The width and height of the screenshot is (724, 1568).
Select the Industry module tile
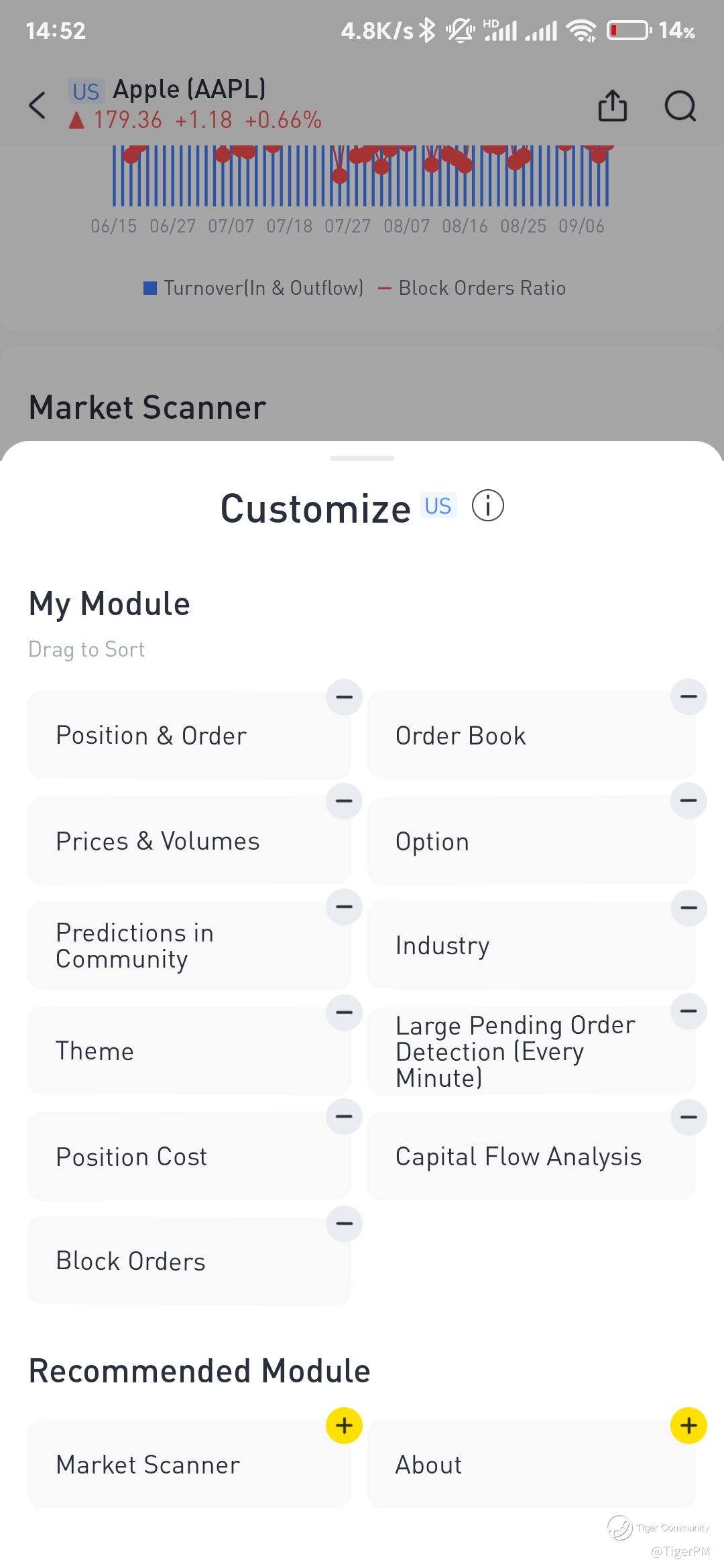pyautogui.click(x=531, y=945)
